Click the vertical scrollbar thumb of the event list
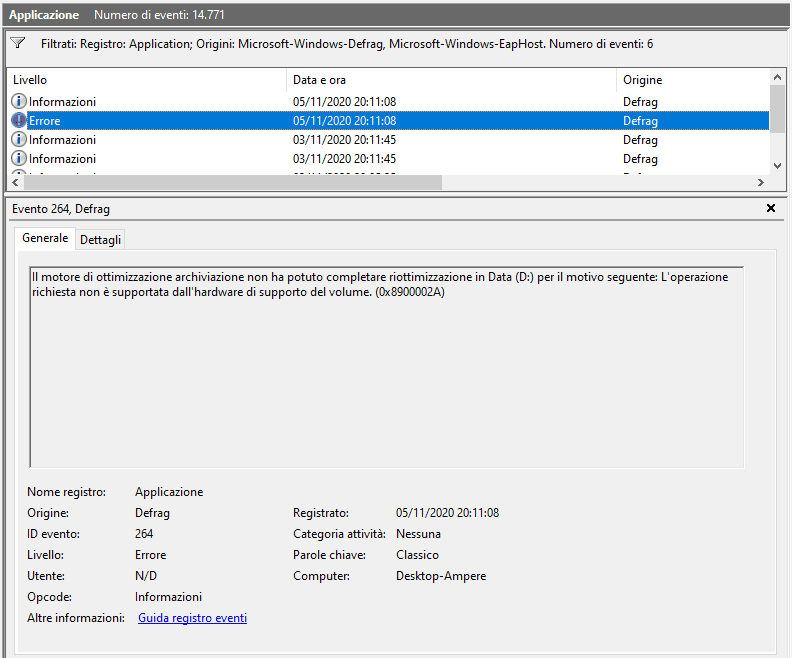 coord(777,108)
